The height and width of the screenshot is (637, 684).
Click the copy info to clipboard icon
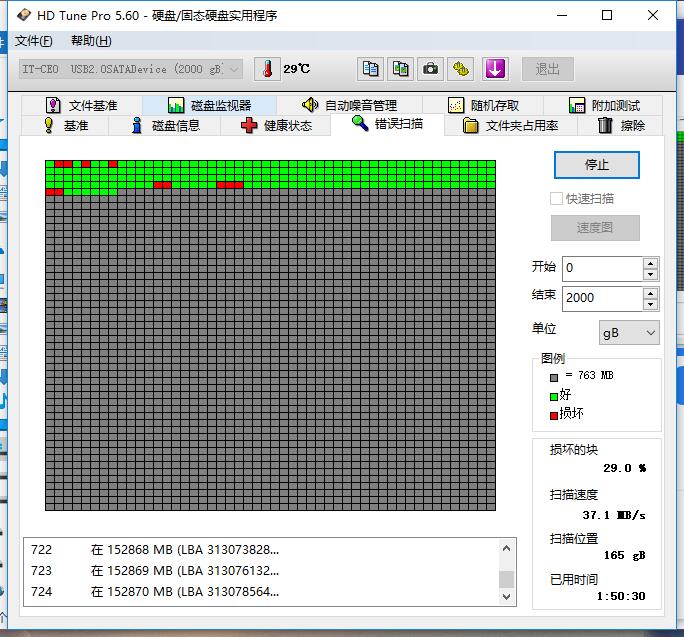(371, 69)
